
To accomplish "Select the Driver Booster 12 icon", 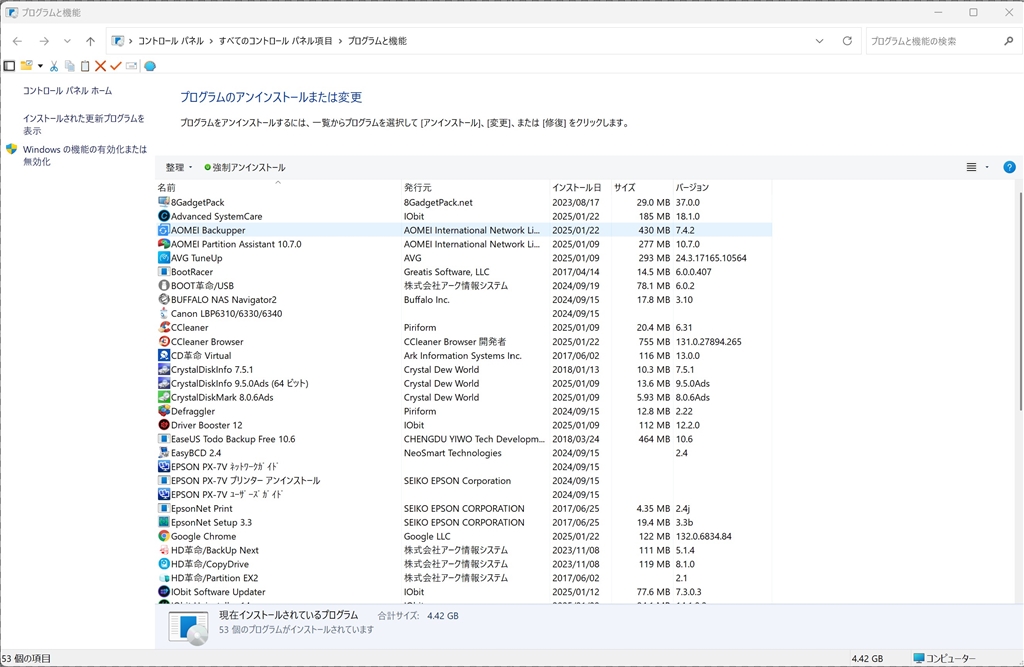I will (x=164, y=425).
